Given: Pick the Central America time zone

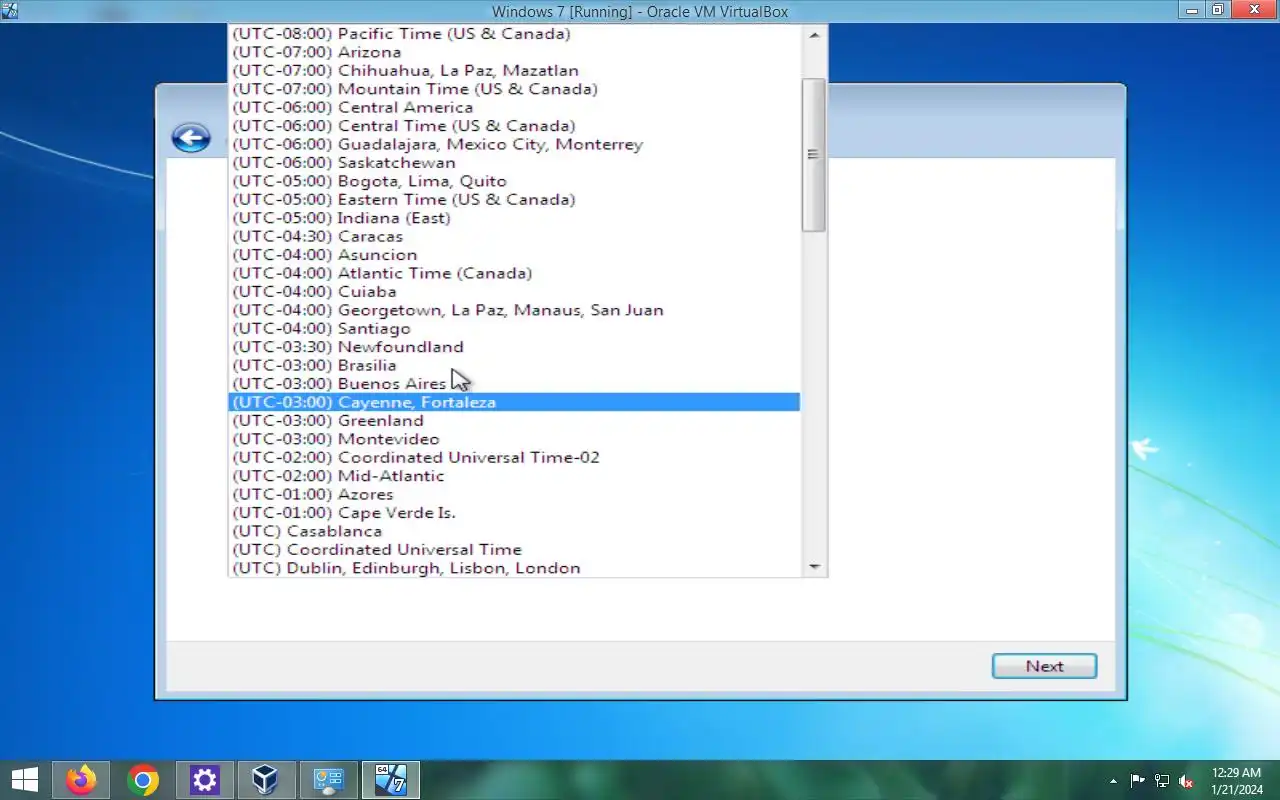Looking at the screenshot, I should [x=514, y=108].
